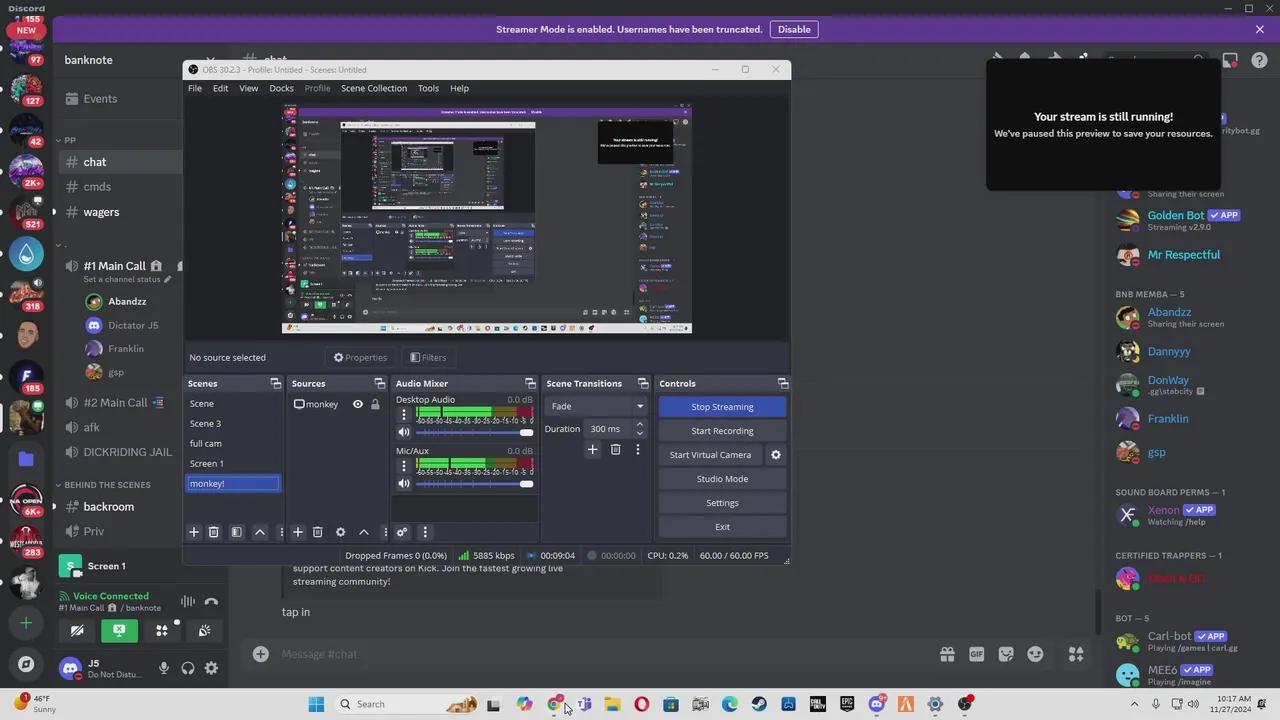Open the OBS Tools menu
Image resolution: width=1280 pixels, height=720 pixels.
[x=428, y=88]
